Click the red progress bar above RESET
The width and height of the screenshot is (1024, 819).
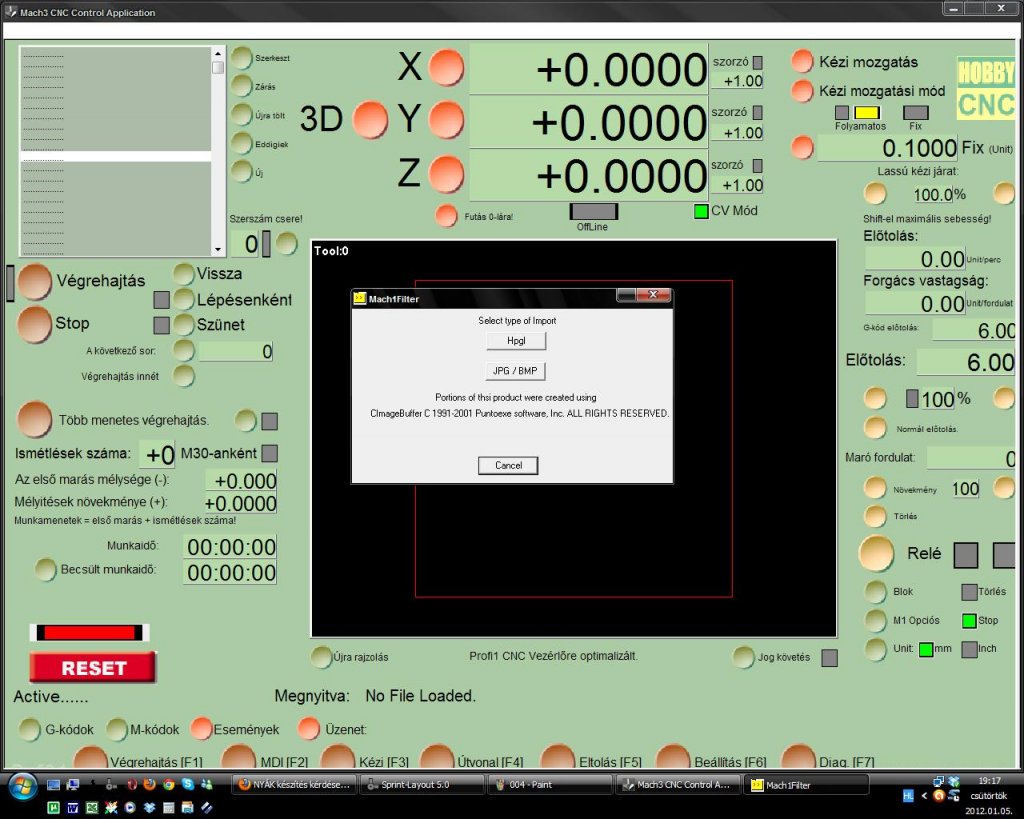point(89,632)
